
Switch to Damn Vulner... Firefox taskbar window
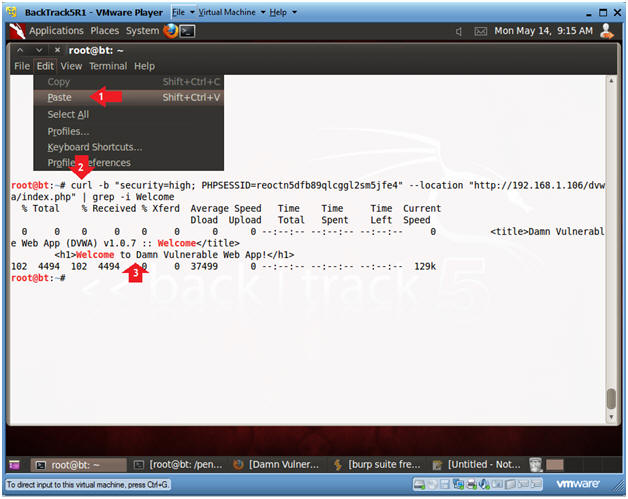278,465
